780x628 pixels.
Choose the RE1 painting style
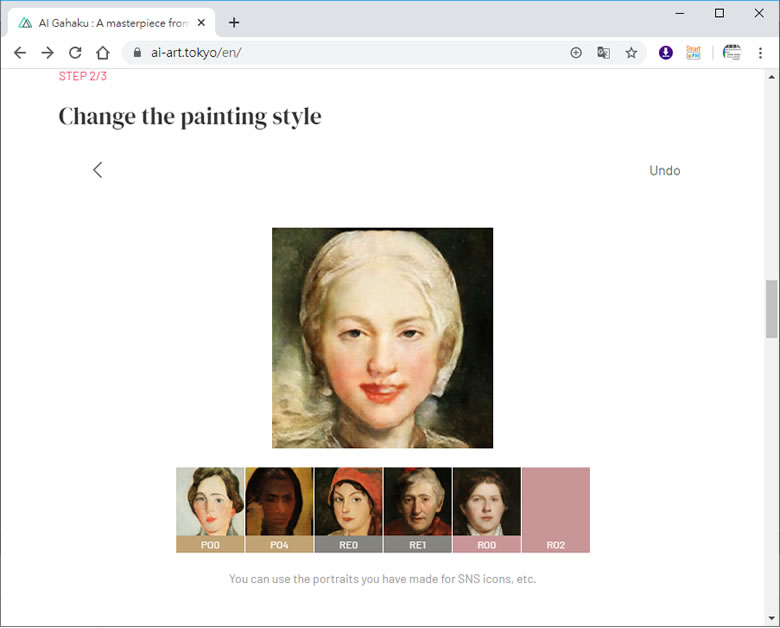pyautogui.click(x=417, y=510)
